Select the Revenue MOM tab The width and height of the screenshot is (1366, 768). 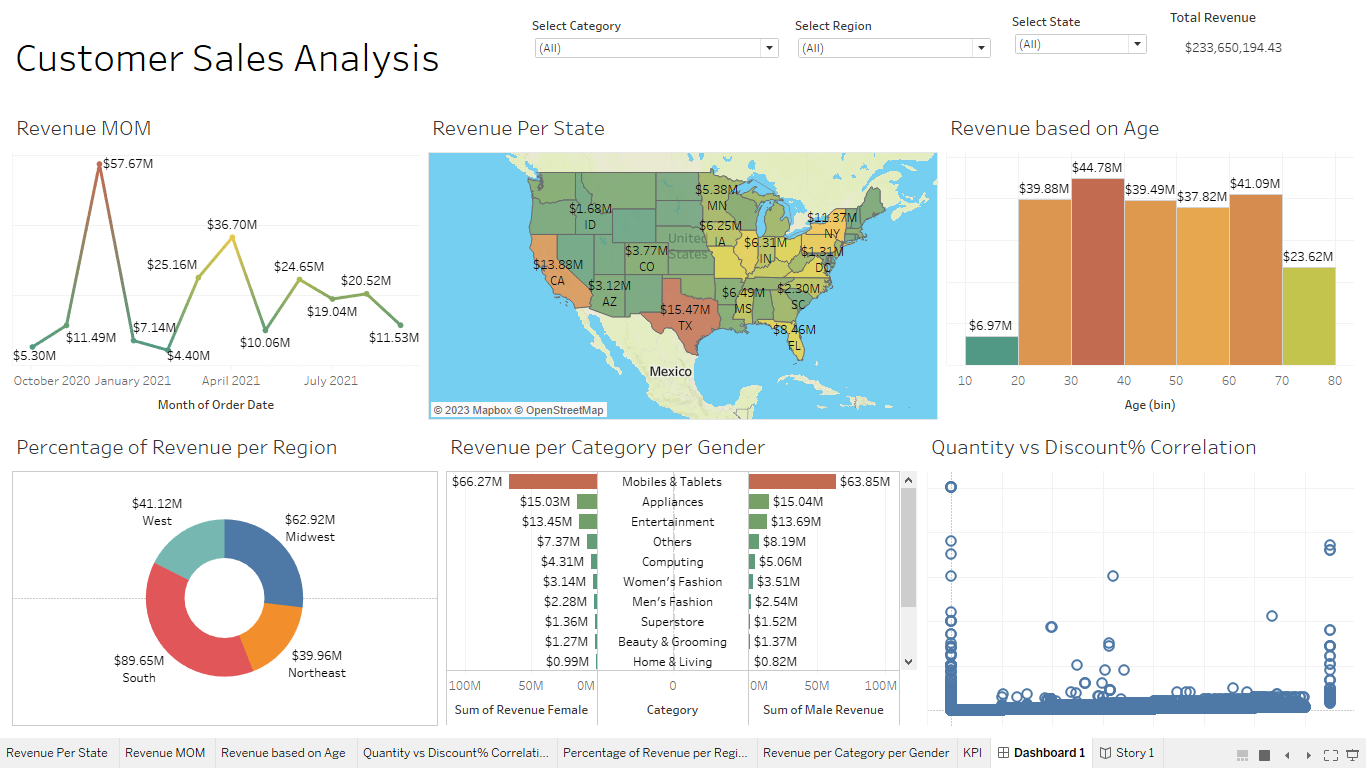[x=165, y=753]
